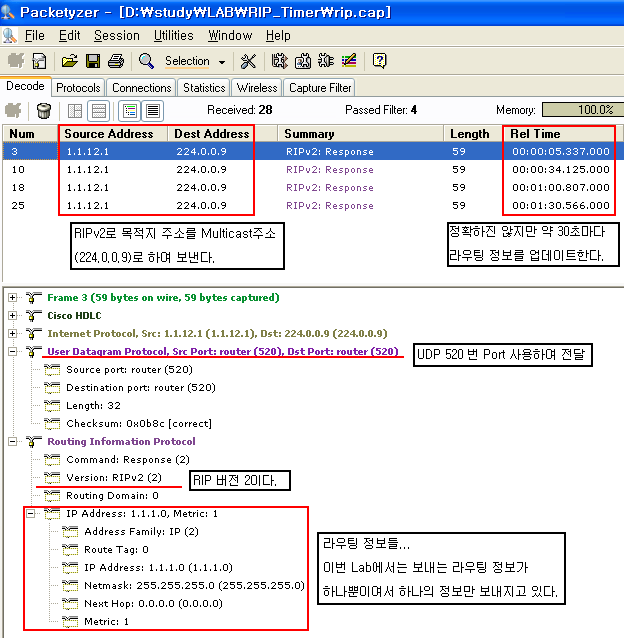Open the Utilities menu
This screenshot has height=638, width=624.
click(174, 36)
